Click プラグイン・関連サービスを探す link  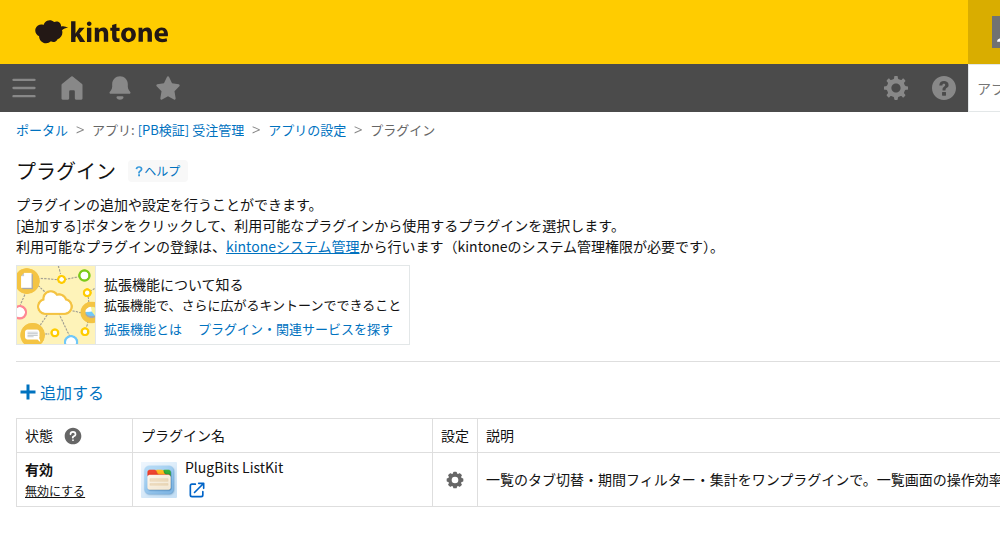coord(295,330)
